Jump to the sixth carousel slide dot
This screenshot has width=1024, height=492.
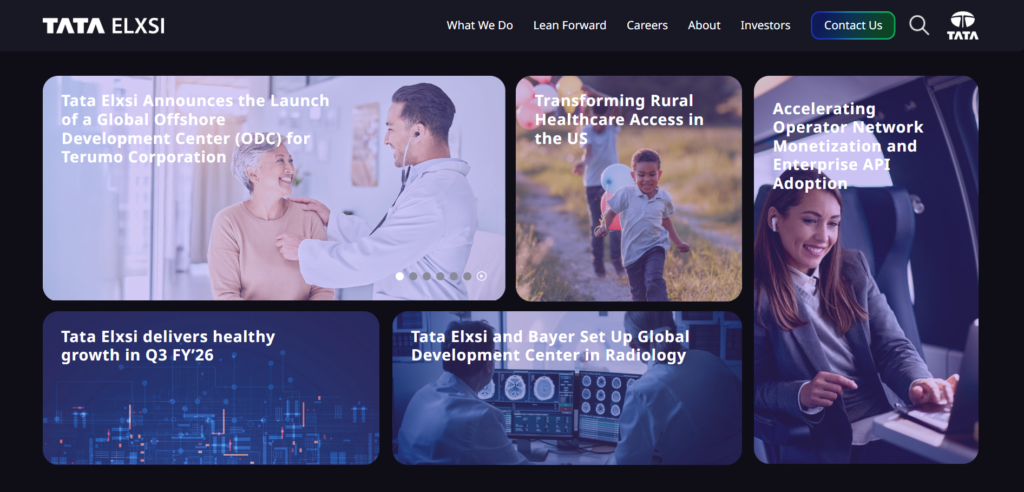pos(467,276)
